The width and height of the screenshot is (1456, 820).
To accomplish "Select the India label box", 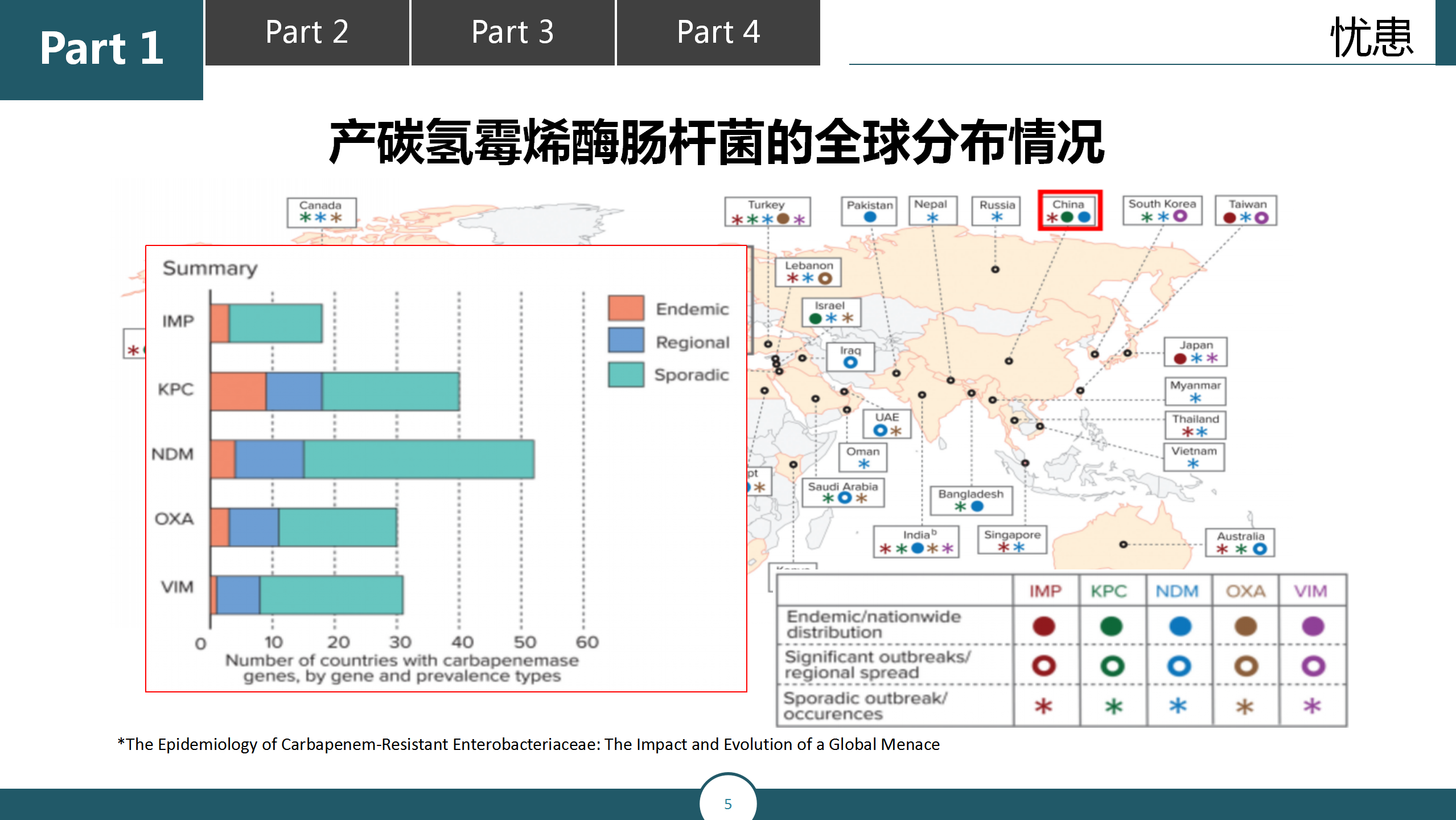I will pos(916,542).
